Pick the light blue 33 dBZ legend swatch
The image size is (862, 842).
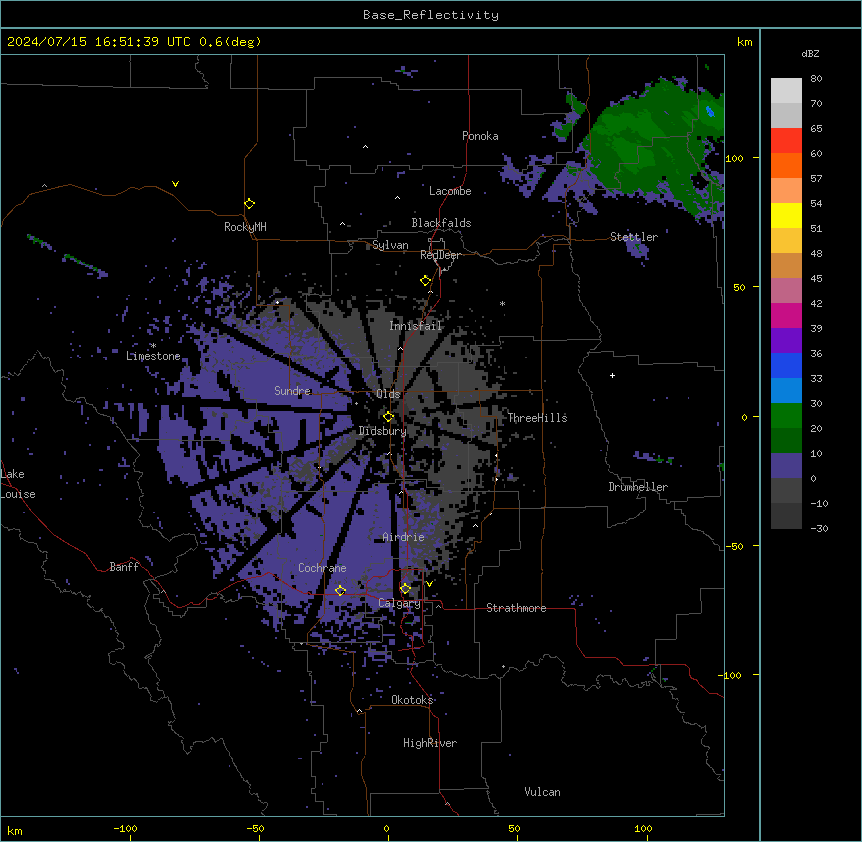point(786,391)
